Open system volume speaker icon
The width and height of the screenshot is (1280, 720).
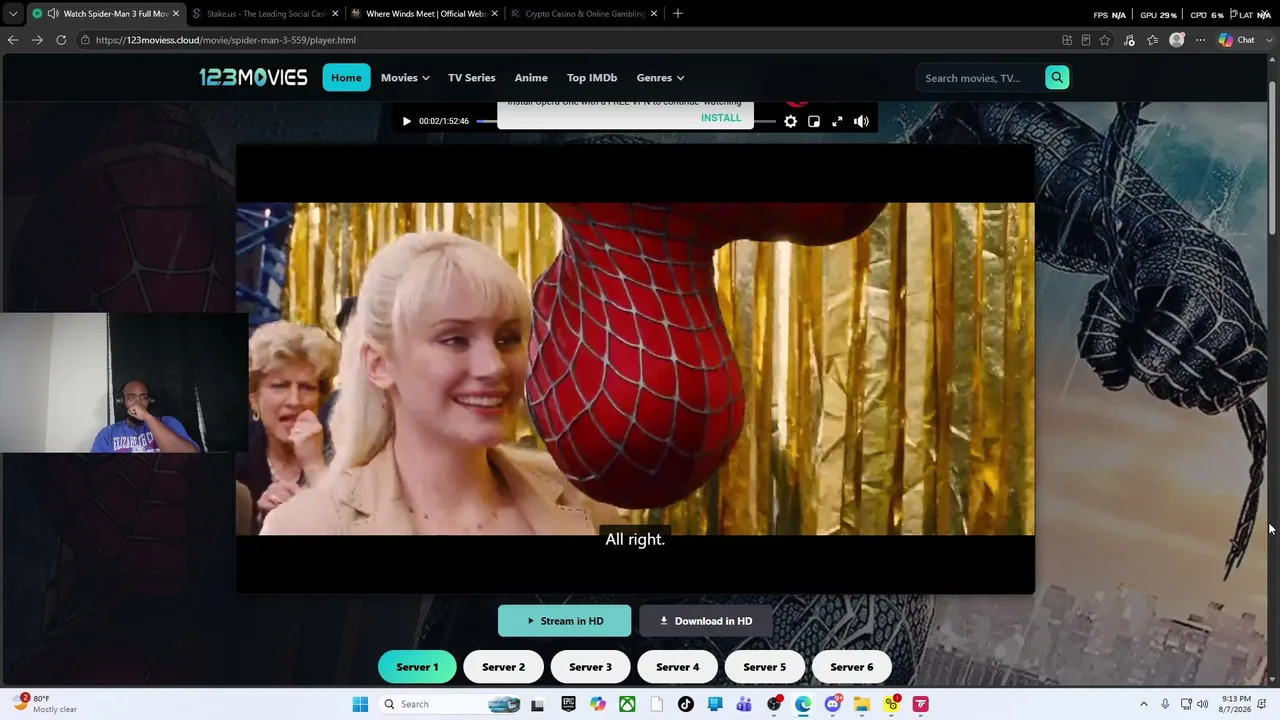tap(1202, 704)
